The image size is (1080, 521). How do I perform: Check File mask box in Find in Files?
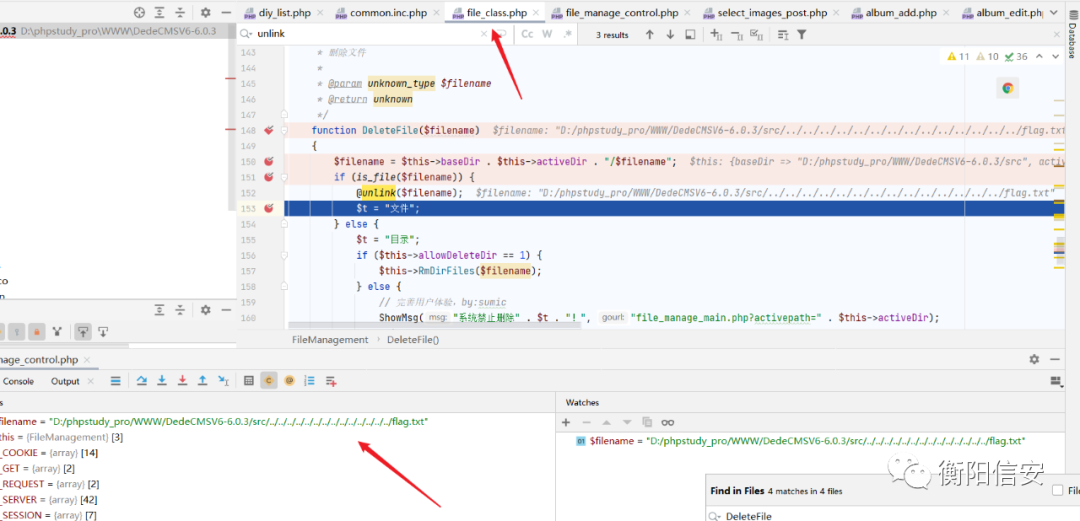(x=1057, y=491)
